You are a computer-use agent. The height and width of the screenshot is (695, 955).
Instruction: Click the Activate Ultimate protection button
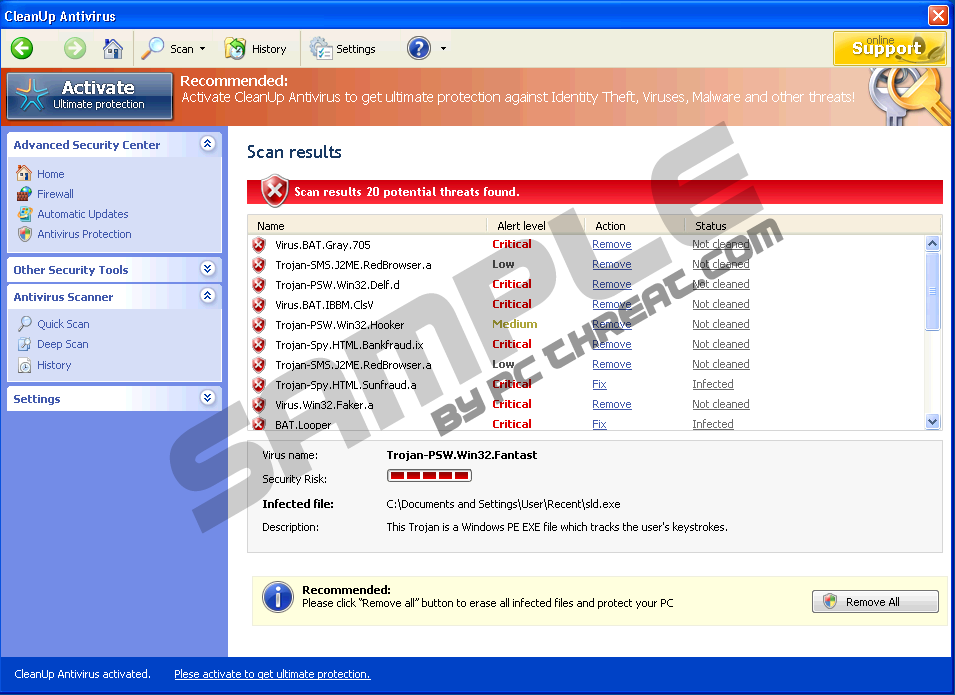coord(90,96)
